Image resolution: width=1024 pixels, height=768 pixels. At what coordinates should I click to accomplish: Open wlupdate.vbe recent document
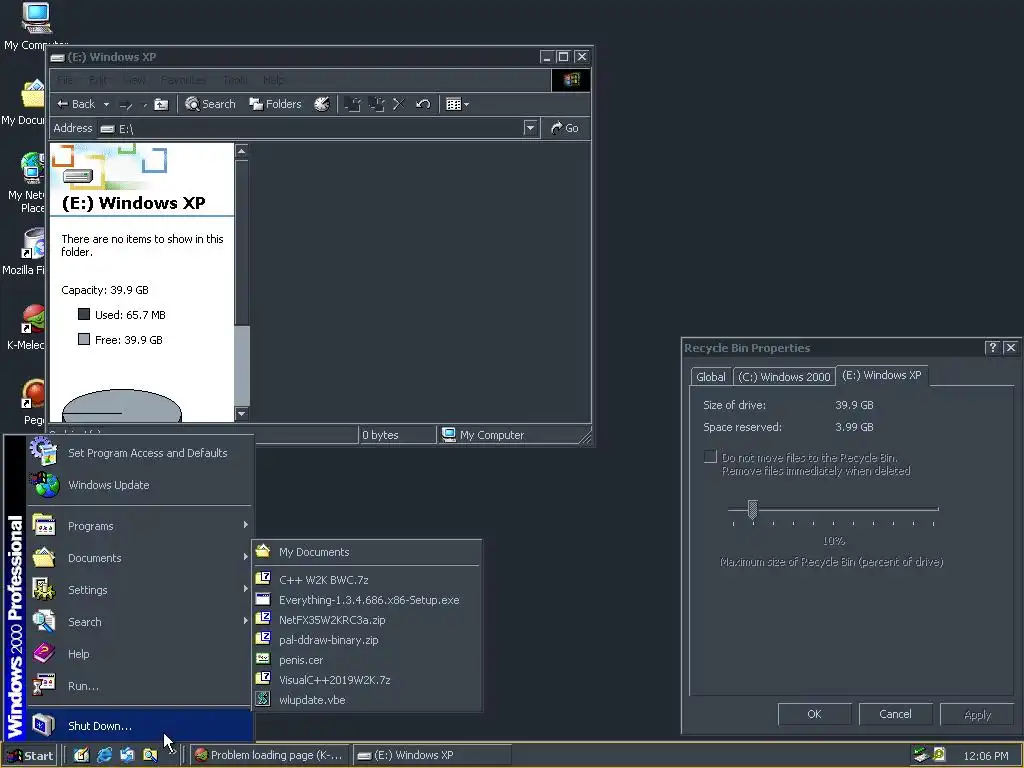pyautogui.click(x=367, y=699)
